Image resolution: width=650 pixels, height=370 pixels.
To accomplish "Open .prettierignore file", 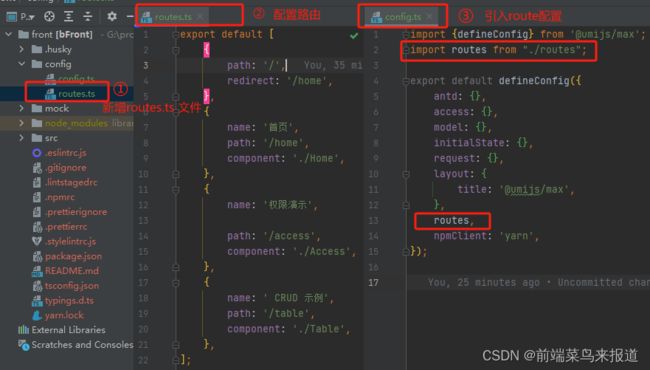I will click(76, 212).
